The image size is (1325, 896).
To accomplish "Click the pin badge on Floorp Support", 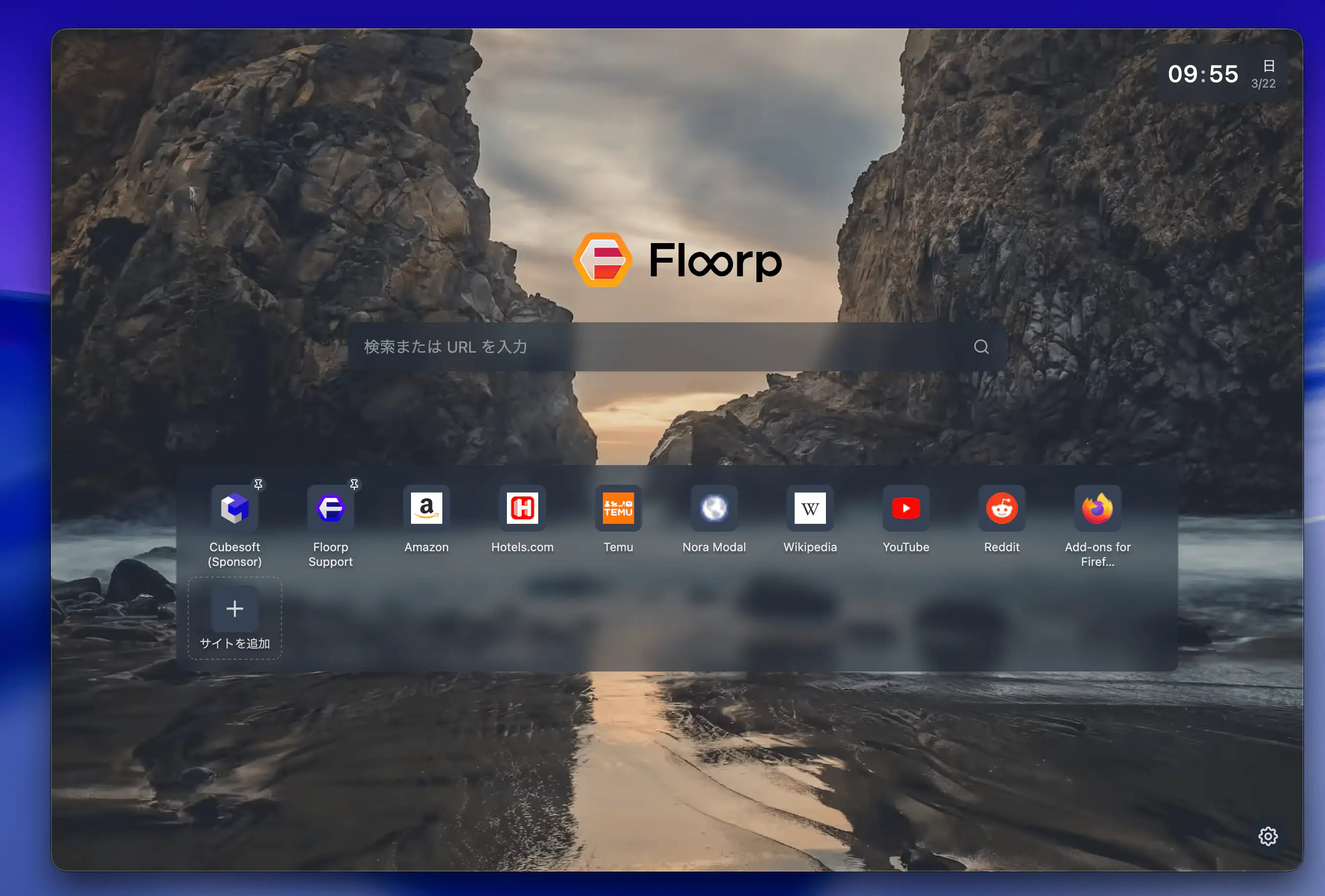I will point(354,485).
